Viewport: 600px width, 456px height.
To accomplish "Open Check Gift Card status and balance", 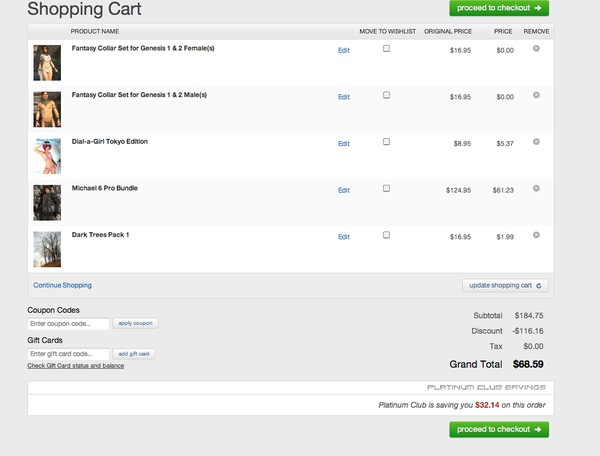I will [76, 366].
